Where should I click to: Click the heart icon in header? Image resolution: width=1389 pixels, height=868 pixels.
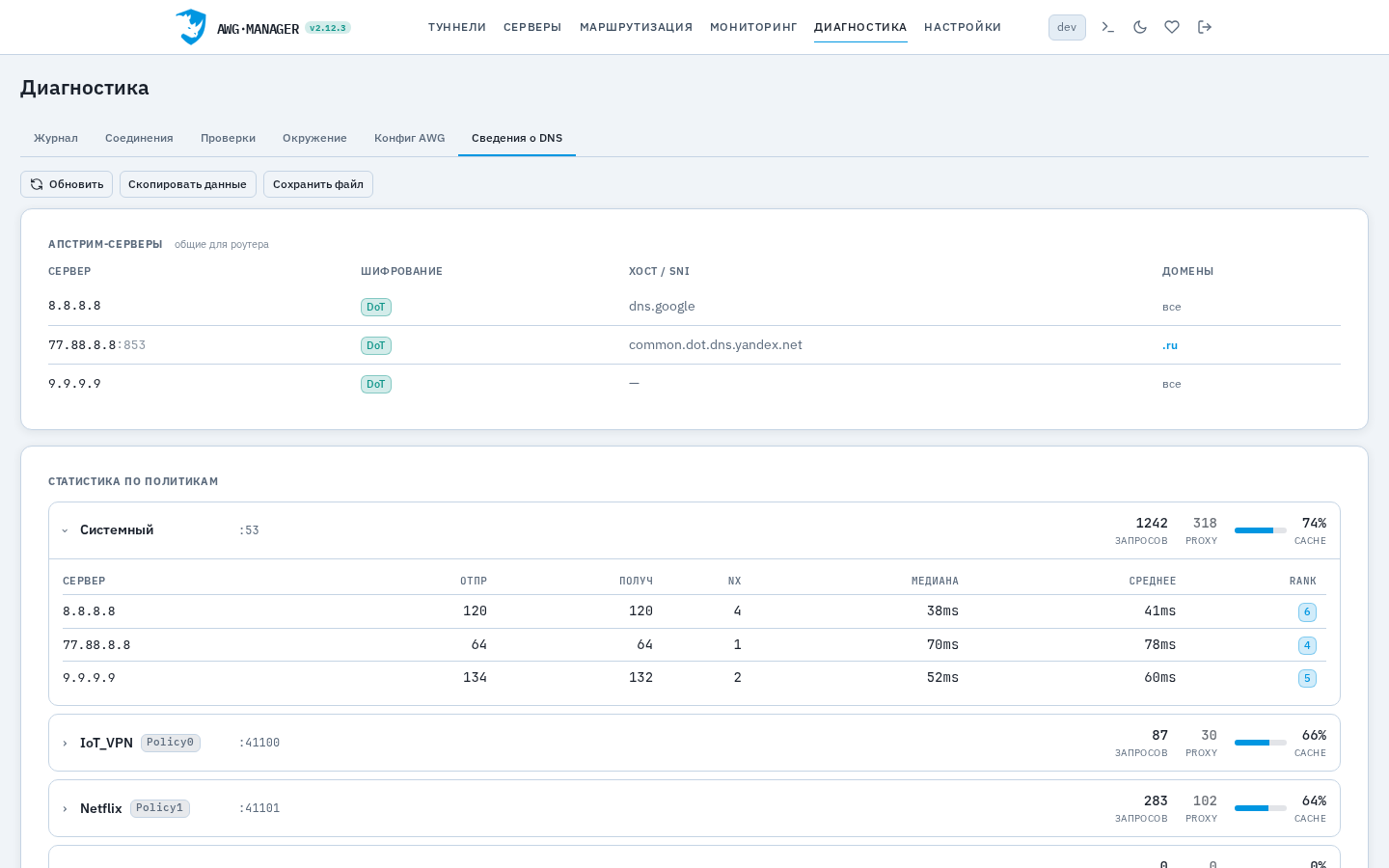pyautogui.click(x=1172, y=27)
